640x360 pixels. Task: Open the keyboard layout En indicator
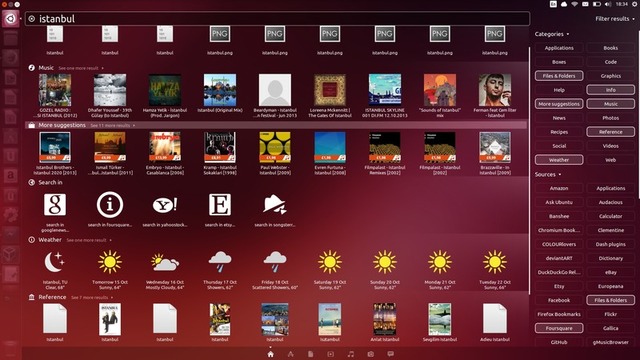(x=553, y=4)
